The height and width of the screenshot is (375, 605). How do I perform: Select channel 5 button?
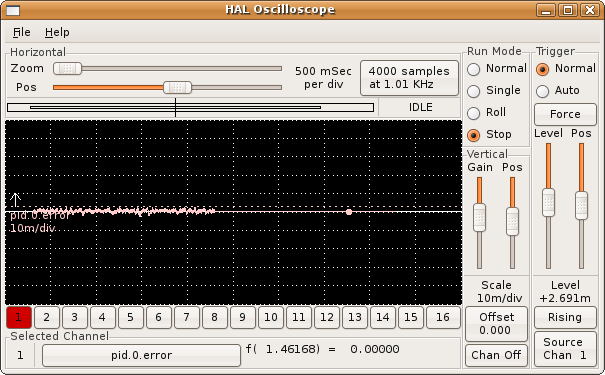(130, 318)
